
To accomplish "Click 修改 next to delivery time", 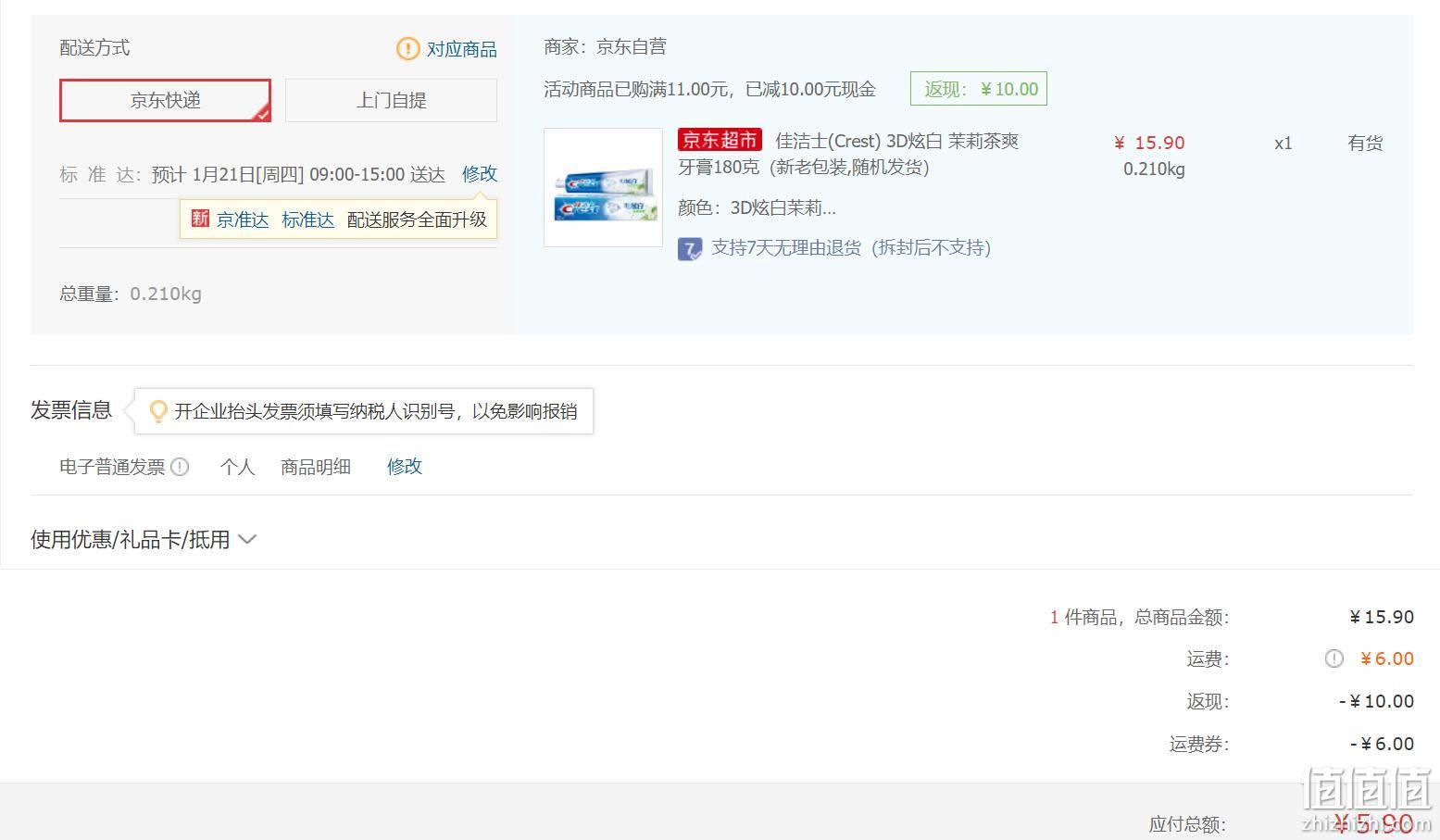I will 480,173.
